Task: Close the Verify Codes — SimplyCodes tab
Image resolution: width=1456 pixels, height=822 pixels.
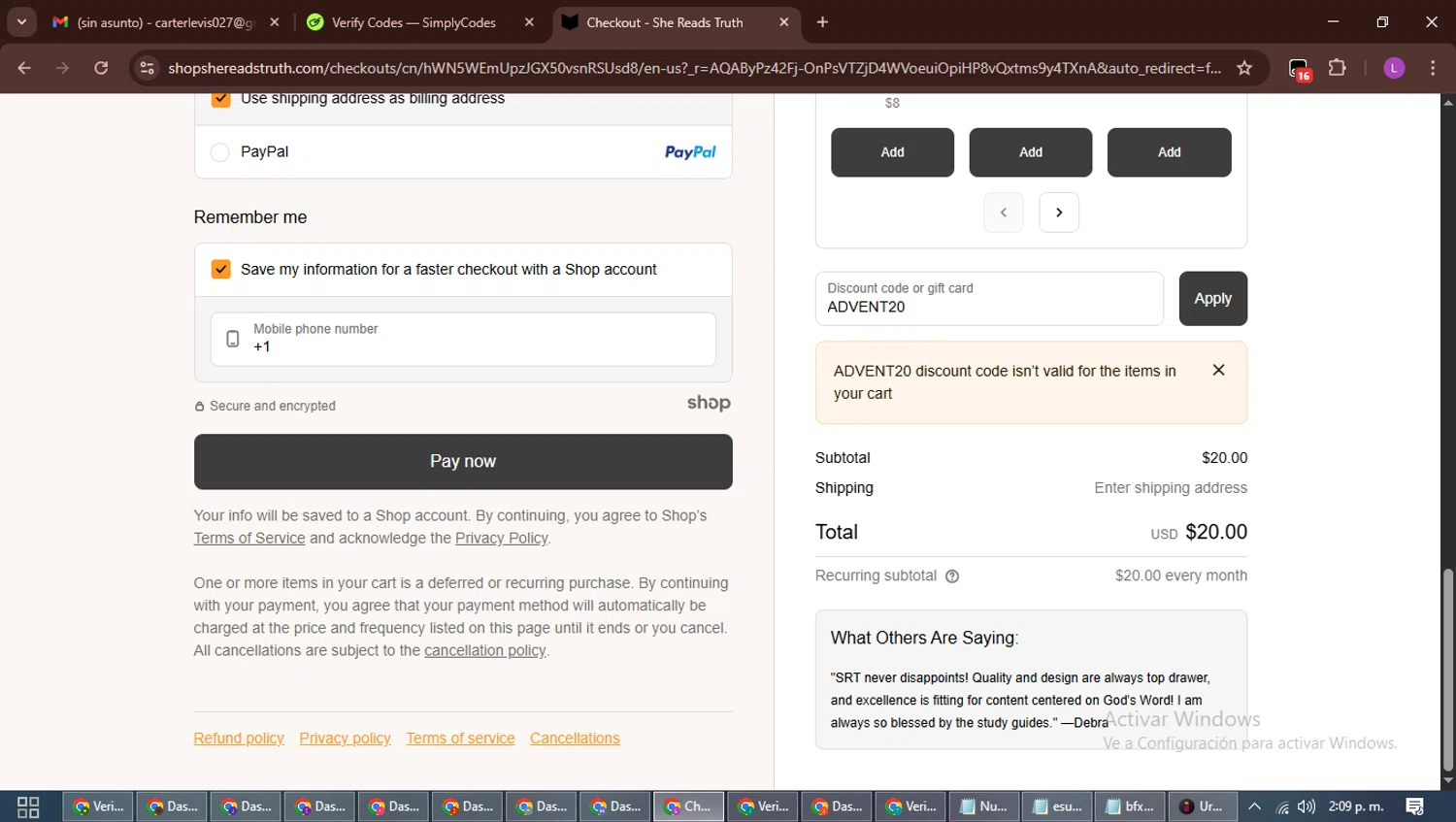Action: click(529, 22)
